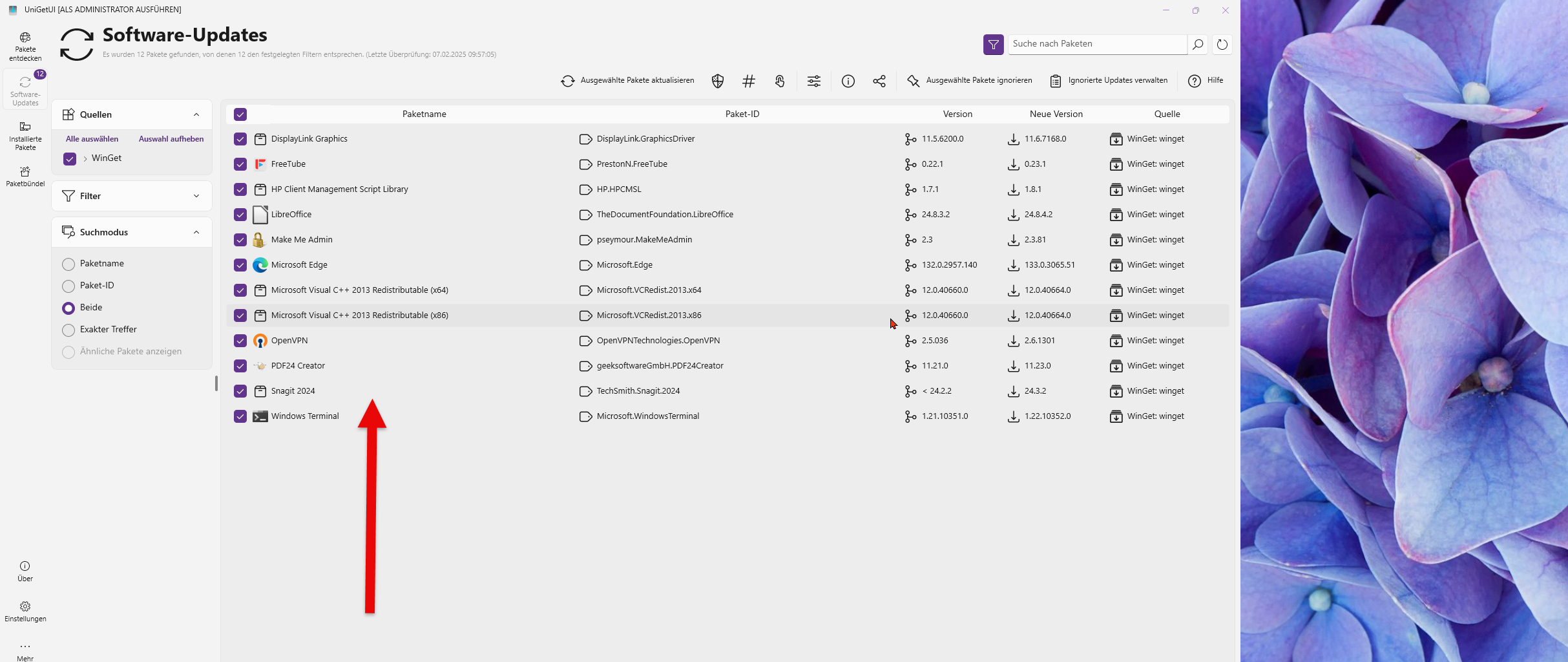Click Ausgewählte Pakete aktualisieren
1568x662 pixels.
628,81
